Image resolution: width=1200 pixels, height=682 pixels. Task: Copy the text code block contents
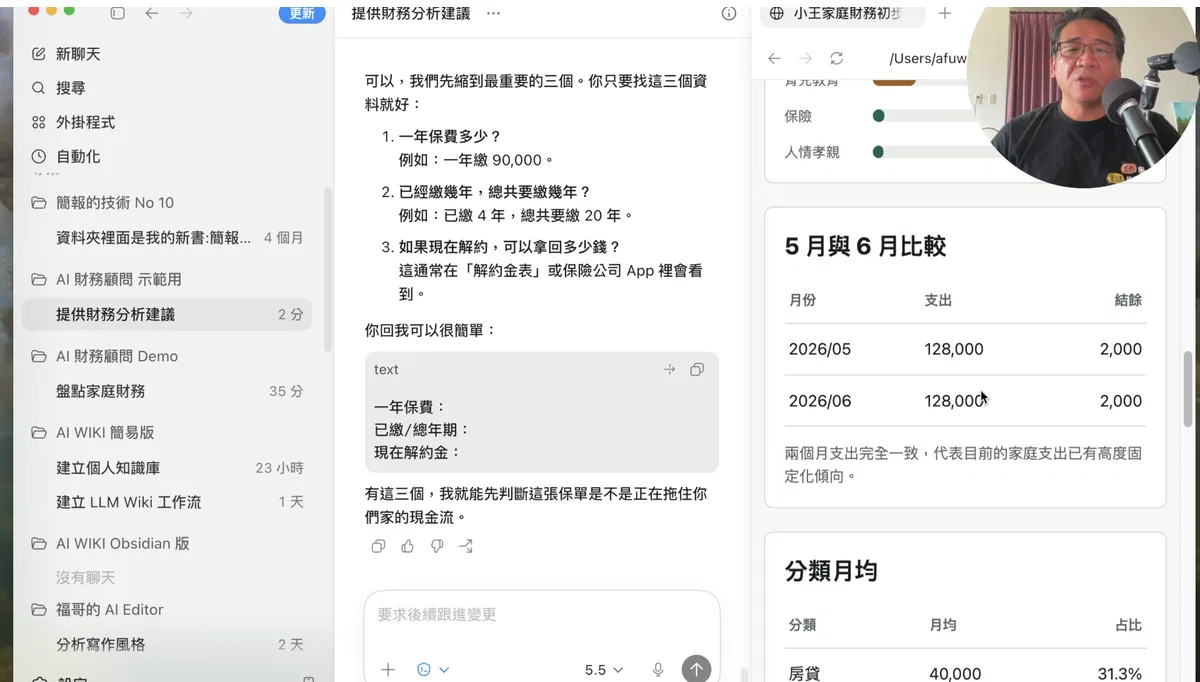(x=697, y=369)
